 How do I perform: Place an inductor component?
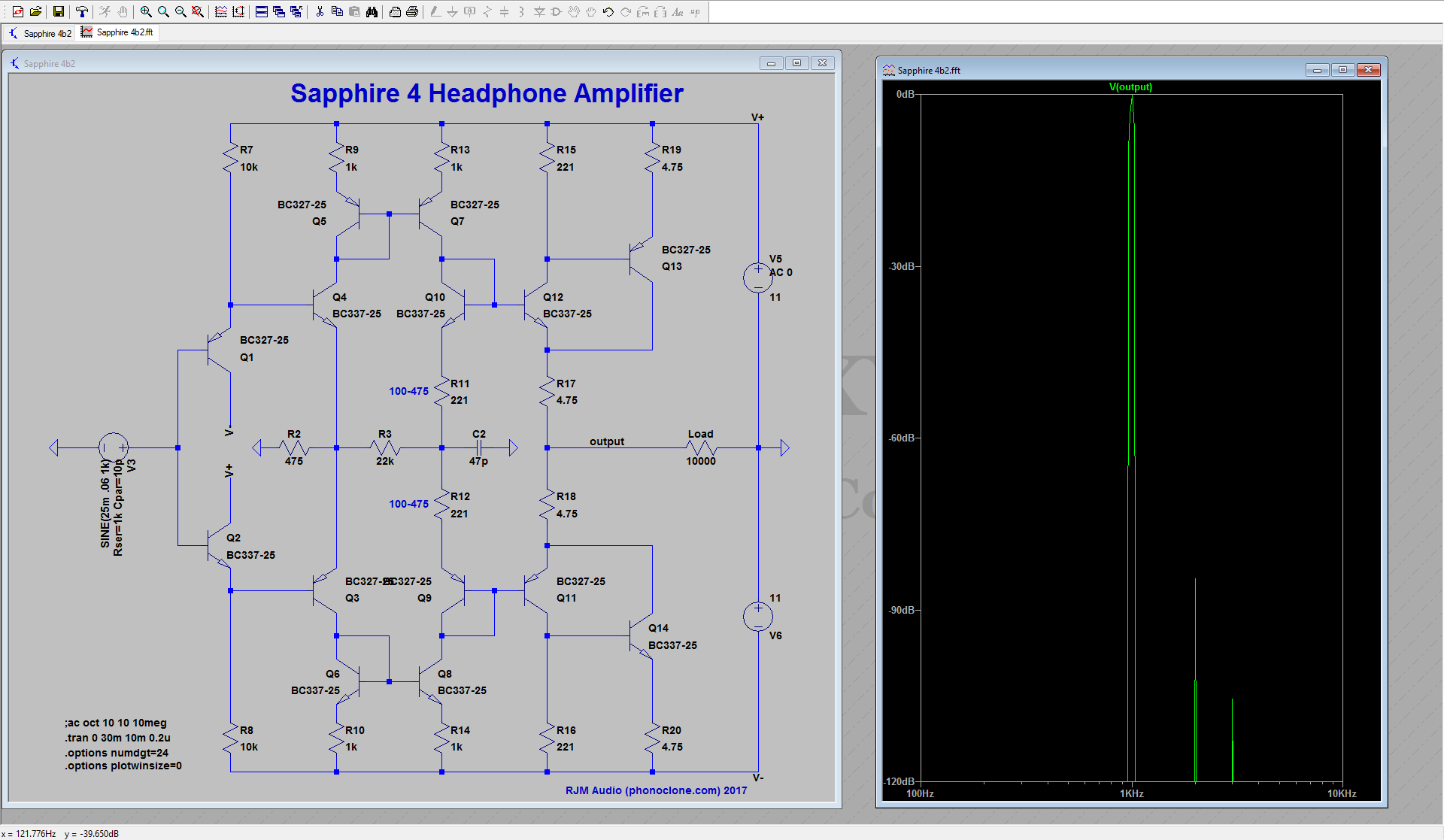click(521, 11)
